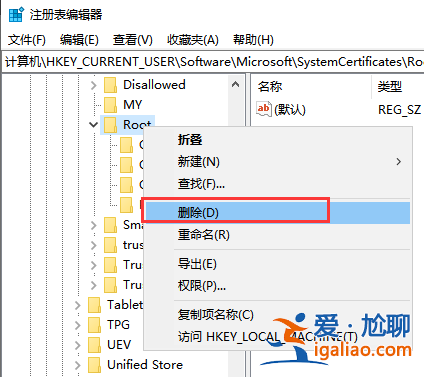This screenshot has height=377, width=424.
Task: Click the (默认) string value icon
Action: (264, 109)
